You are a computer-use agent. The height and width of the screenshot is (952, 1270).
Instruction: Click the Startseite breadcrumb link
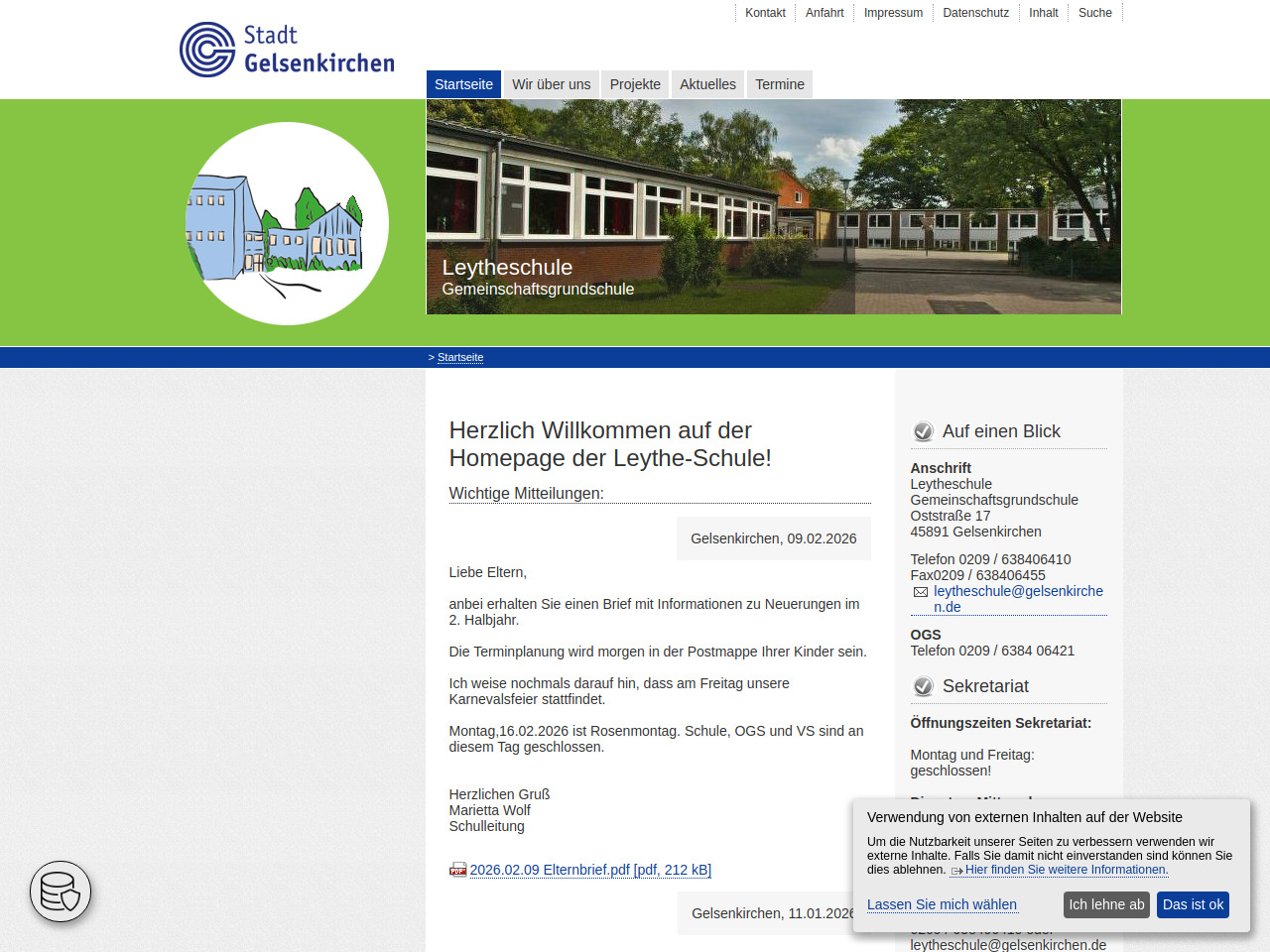(460, 357)
